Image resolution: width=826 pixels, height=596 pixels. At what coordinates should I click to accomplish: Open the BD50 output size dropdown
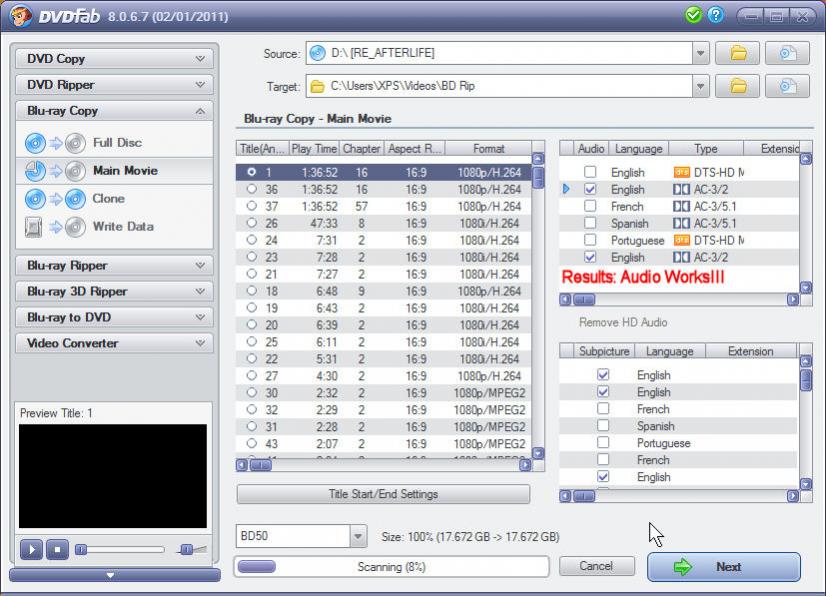point(359,537)
